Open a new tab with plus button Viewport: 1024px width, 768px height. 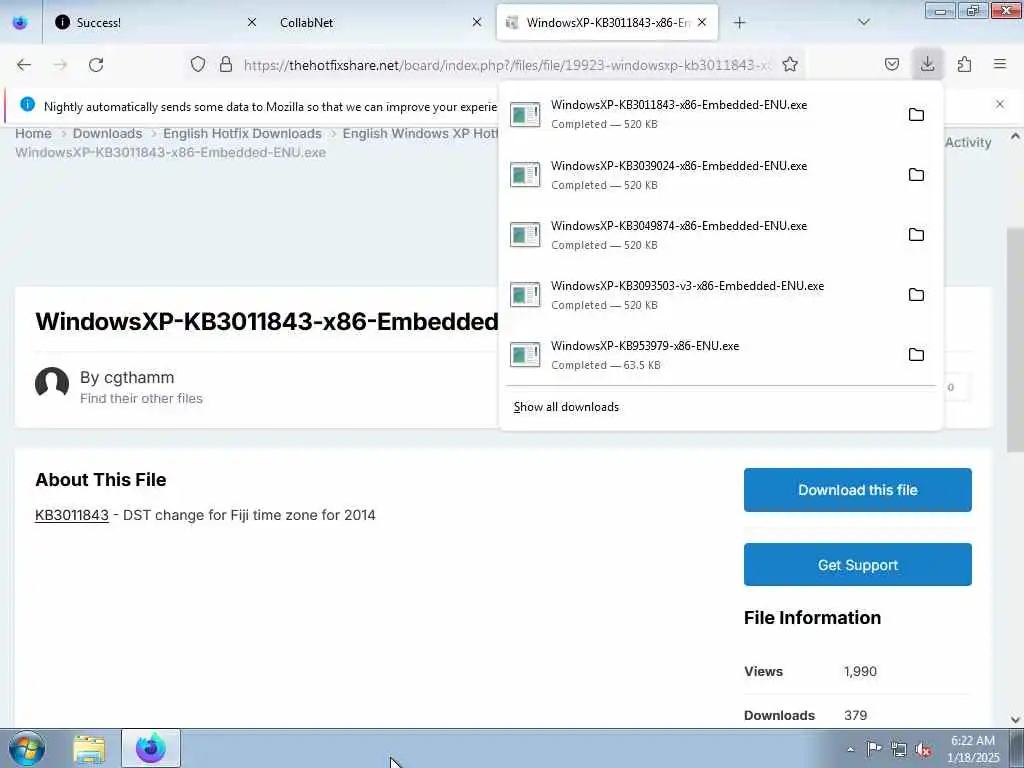click(x=739, y=23)
